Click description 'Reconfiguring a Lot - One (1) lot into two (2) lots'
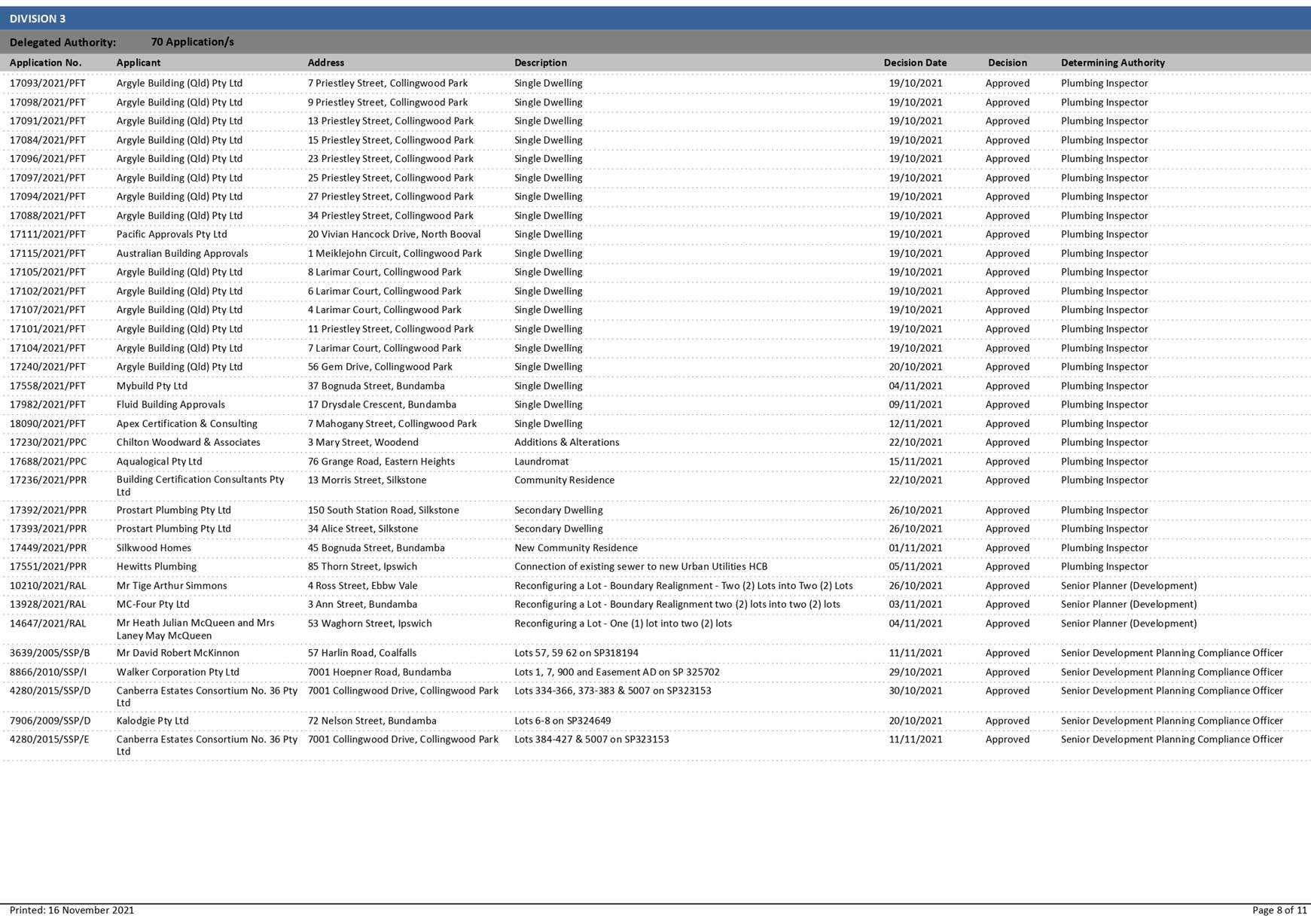This screenshot has height=924, width=1311. (x=623, y=624)
